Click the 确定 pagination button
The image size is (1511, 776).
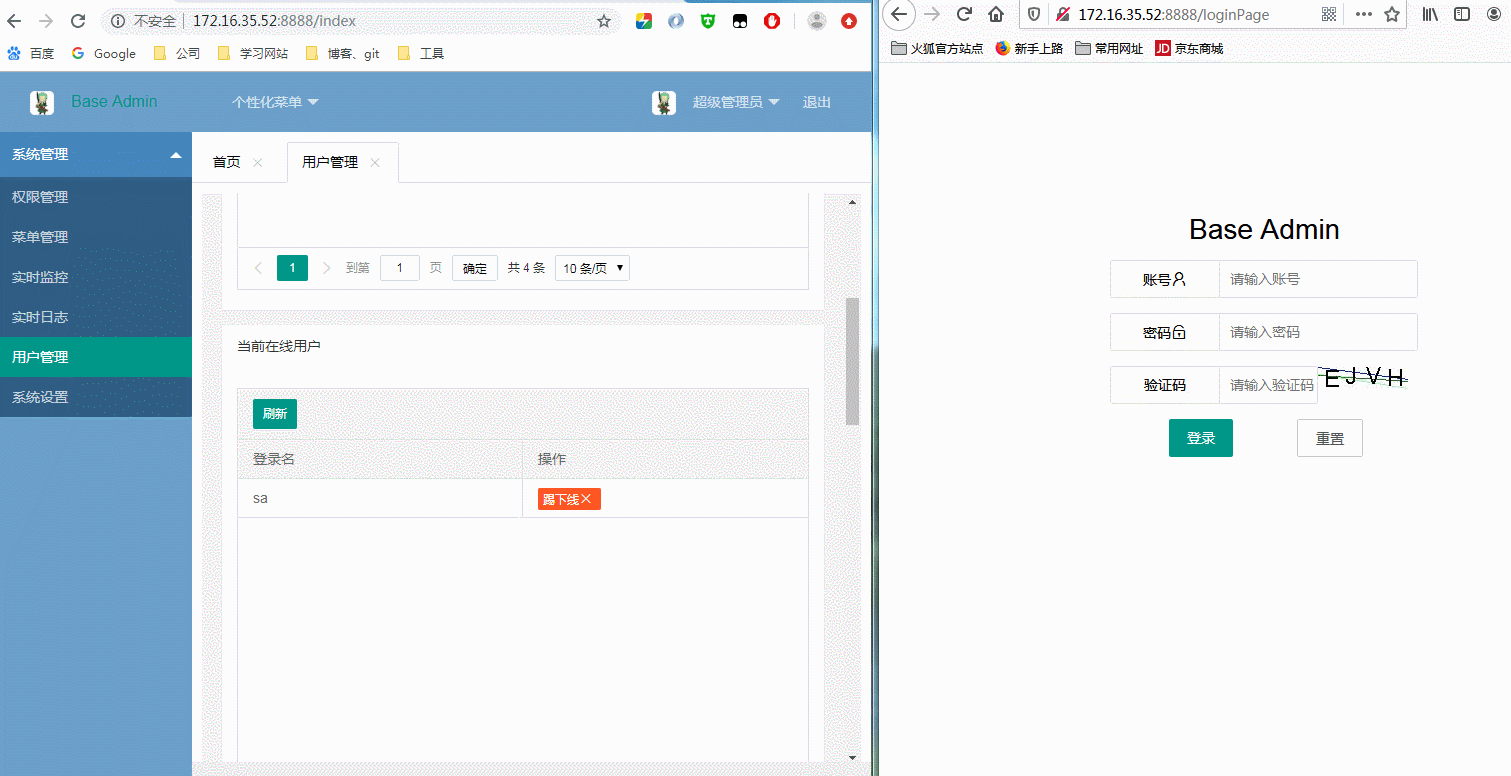click(x=475, y=268)
